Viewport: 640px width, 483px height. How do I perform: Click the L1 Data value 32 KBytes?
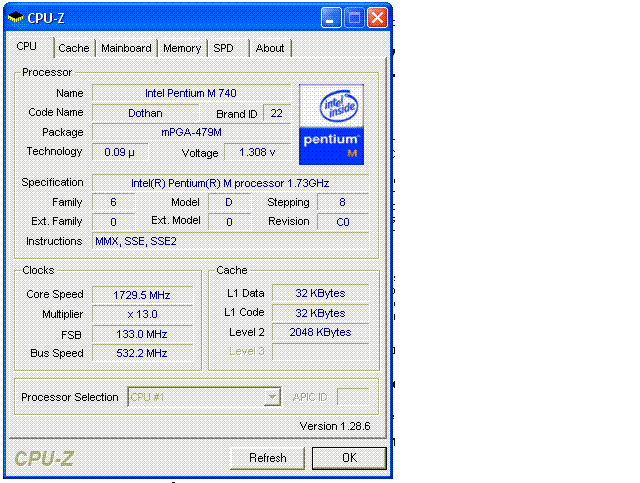[x=320, y=293]
